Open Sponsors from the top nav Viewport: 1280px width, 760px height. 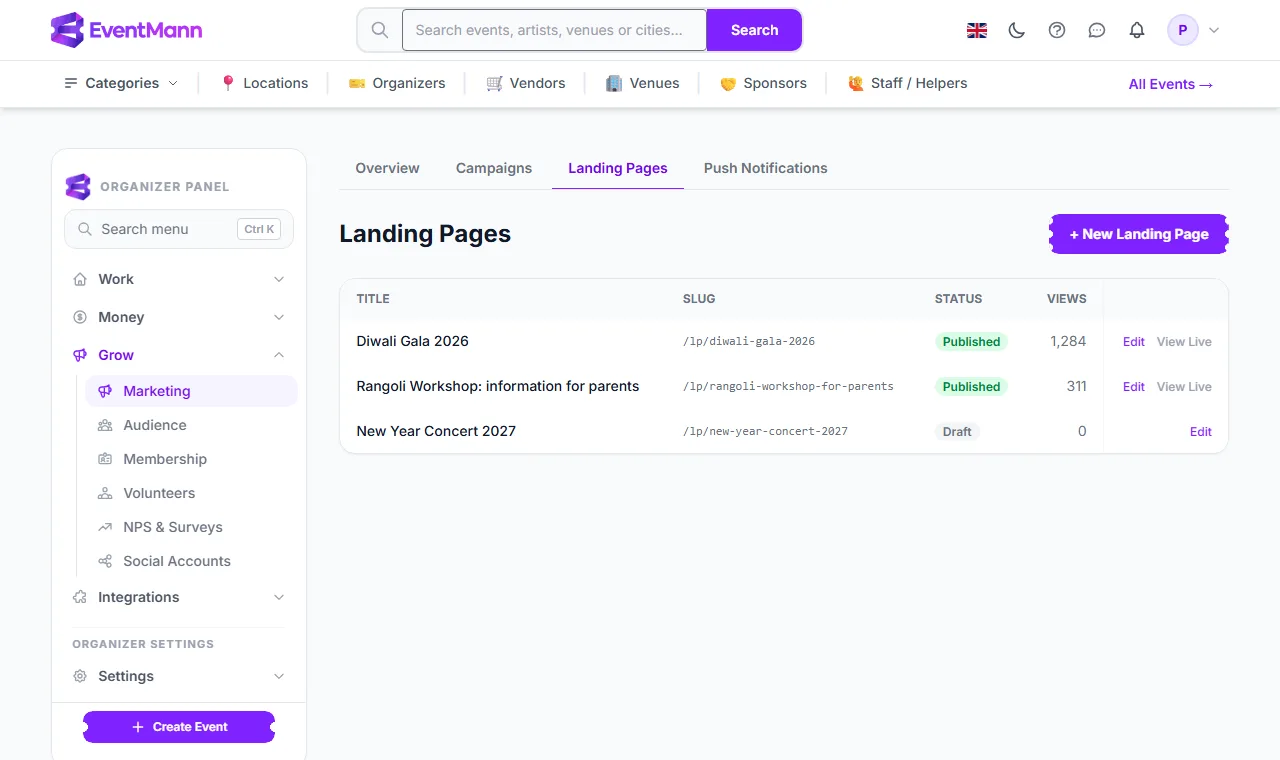pyautogui.click(x=763, y=83)
